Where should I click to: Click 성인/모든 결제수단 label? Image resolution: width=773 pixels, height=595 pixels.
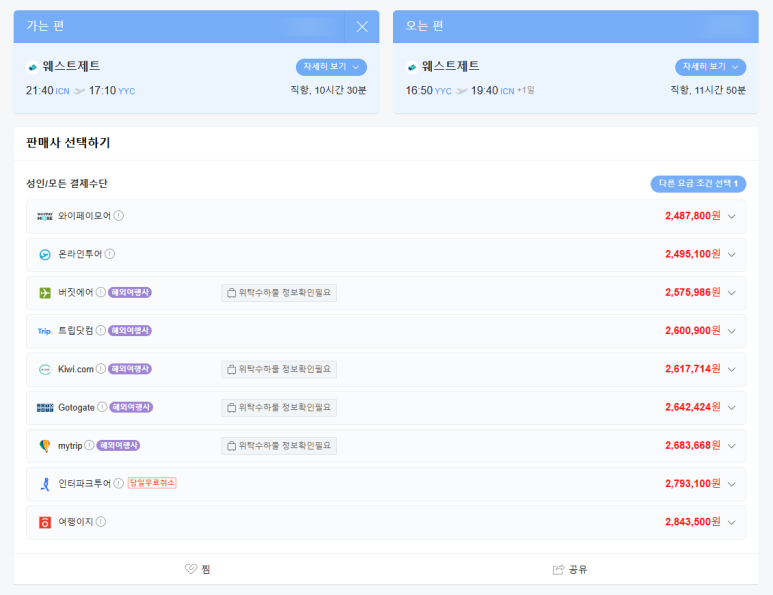pyautogui.click(x=67, y=184)
